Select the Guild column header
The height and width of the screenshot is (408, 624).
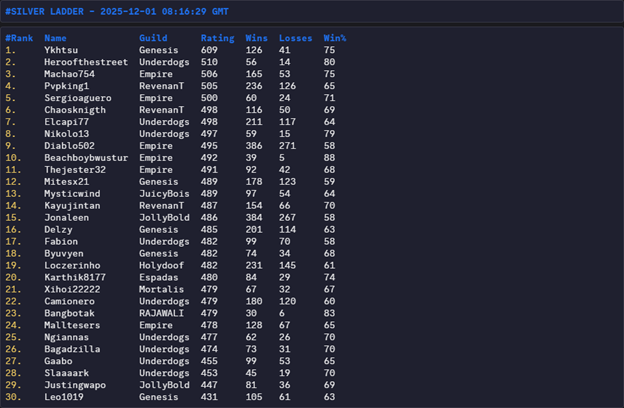(153, 38)
